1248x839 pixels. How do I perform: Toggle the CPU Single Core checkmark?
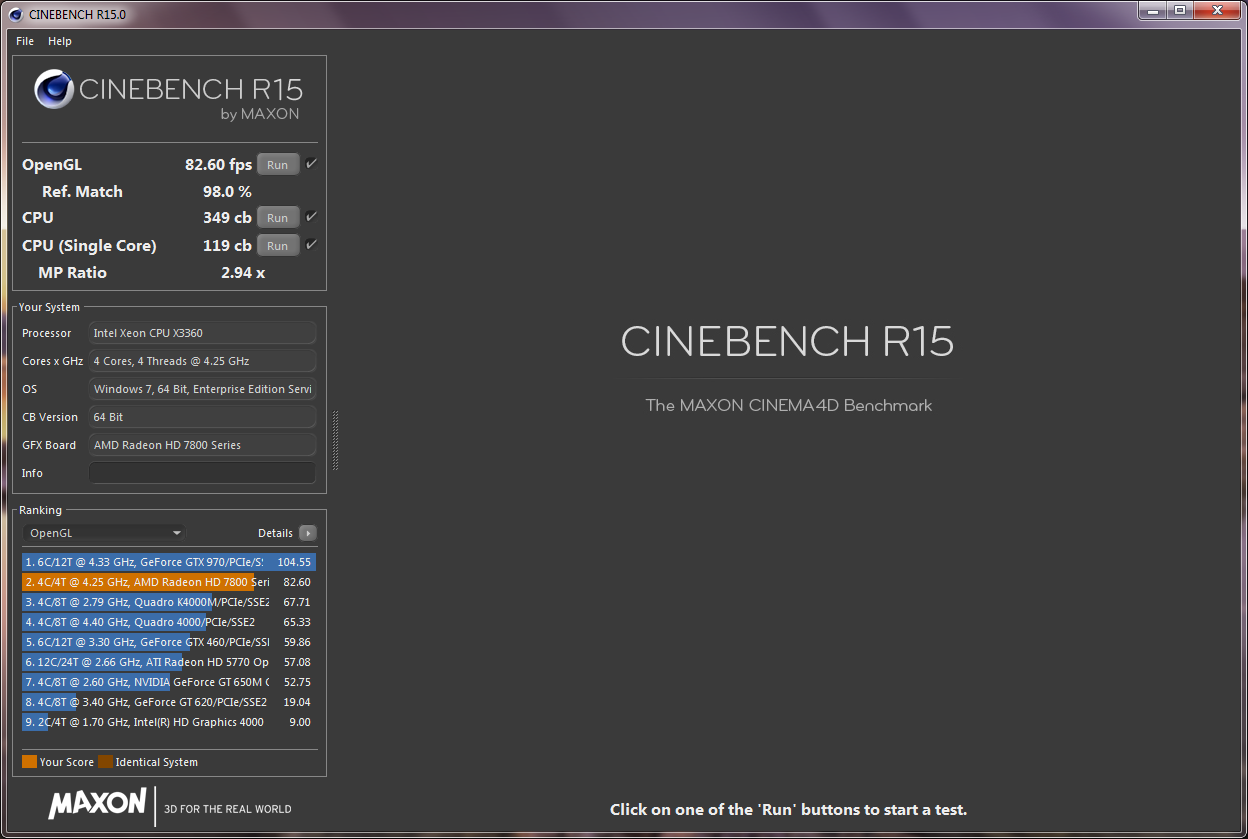tap(311, 244)
